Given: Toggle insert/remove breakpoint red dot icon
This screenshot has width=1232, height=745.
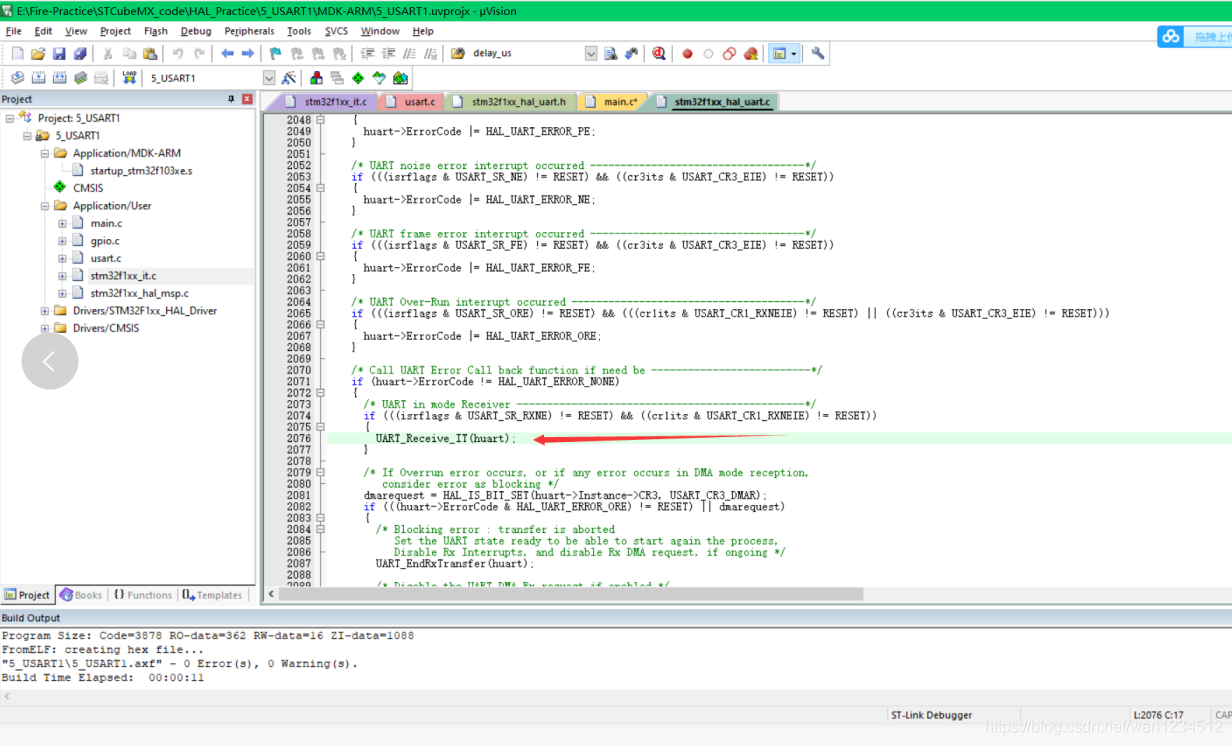Looking at the screenshot, I should 687,54.
